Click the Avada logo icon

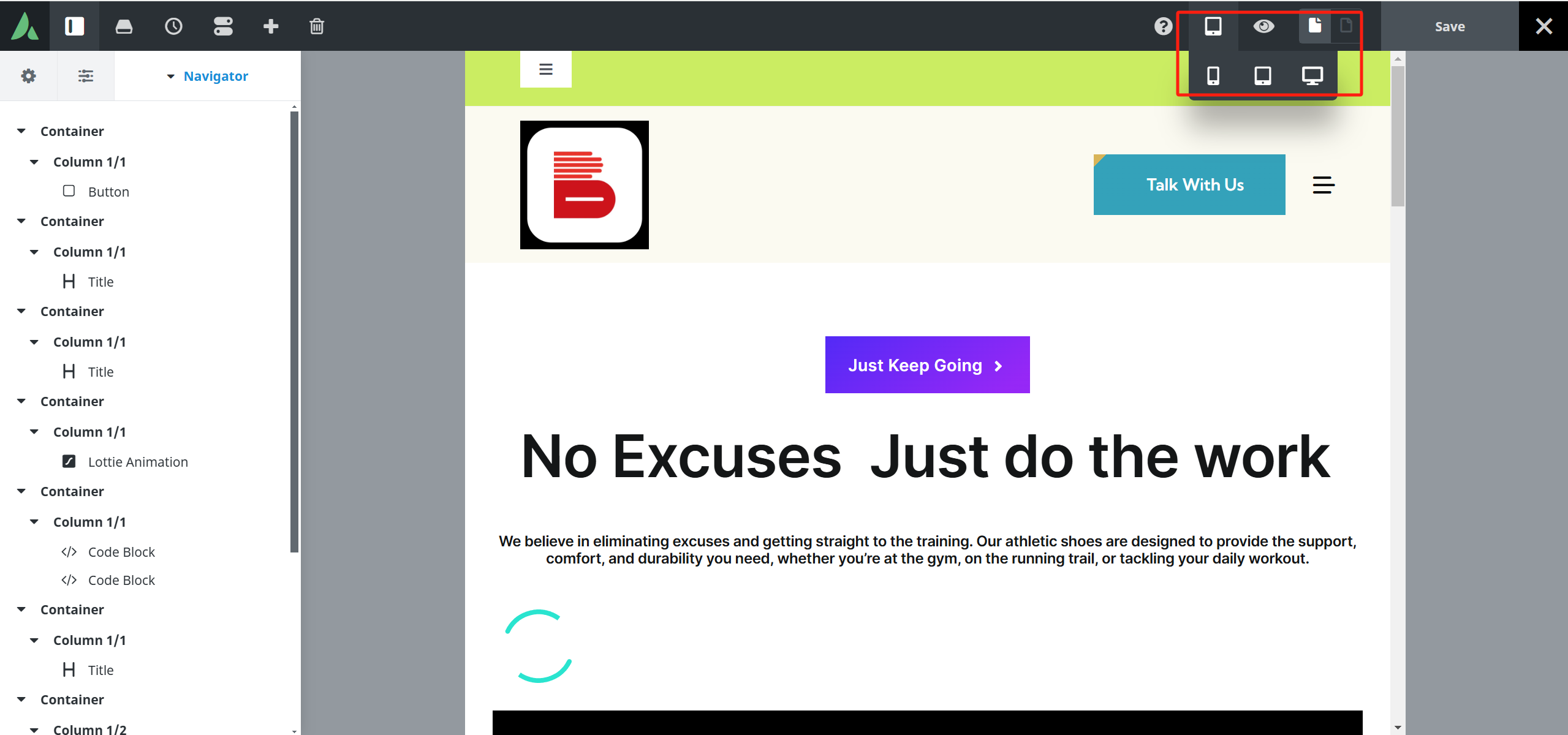pyautogui.click(x=25, y=26)
